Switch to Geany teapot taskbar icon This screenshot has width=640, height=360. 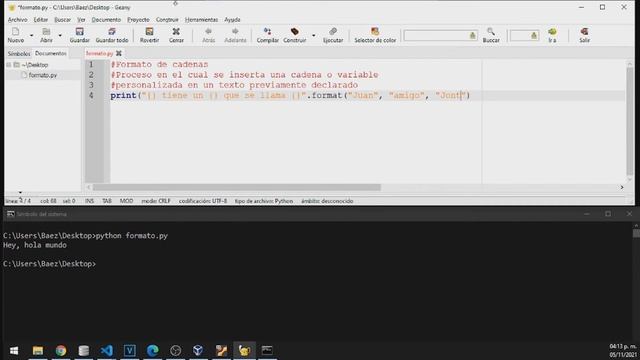[244, 351]
